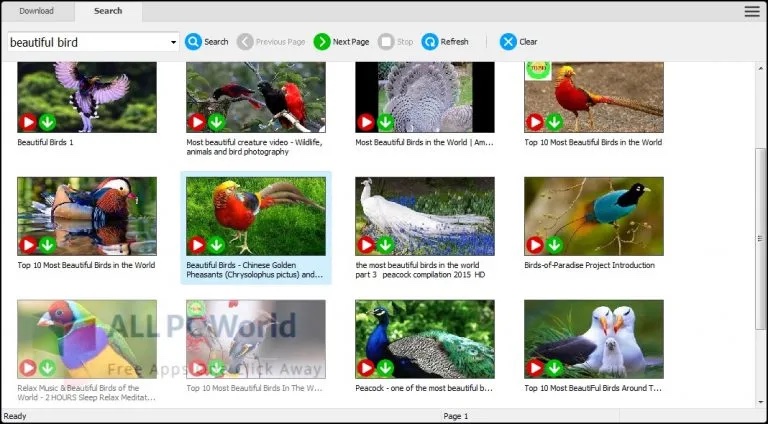Click title 'Birds-of-Paradise Project Introduction'
The width and height of the screenshot is (768, 424).
(589, 265)
